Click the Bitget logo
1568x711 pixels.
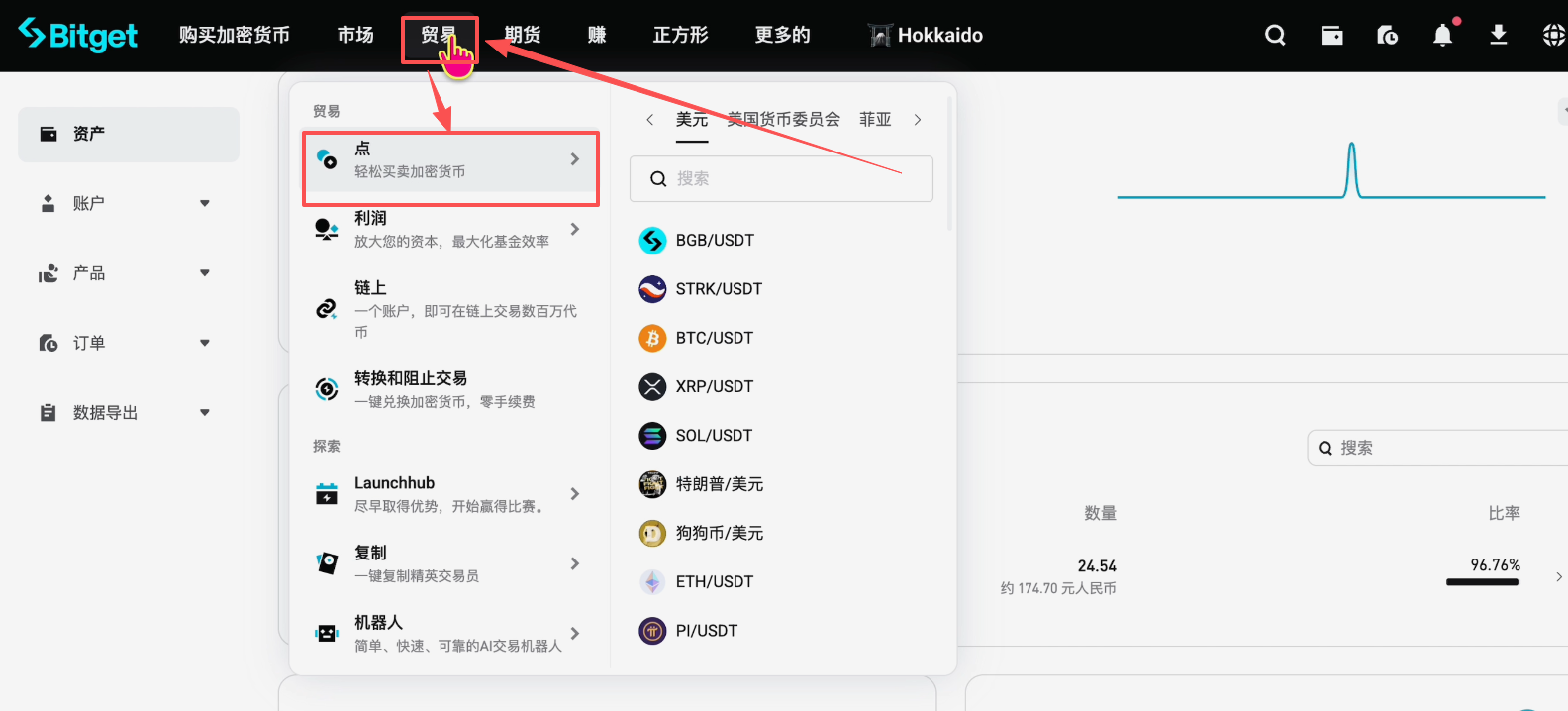coord(78,35)
